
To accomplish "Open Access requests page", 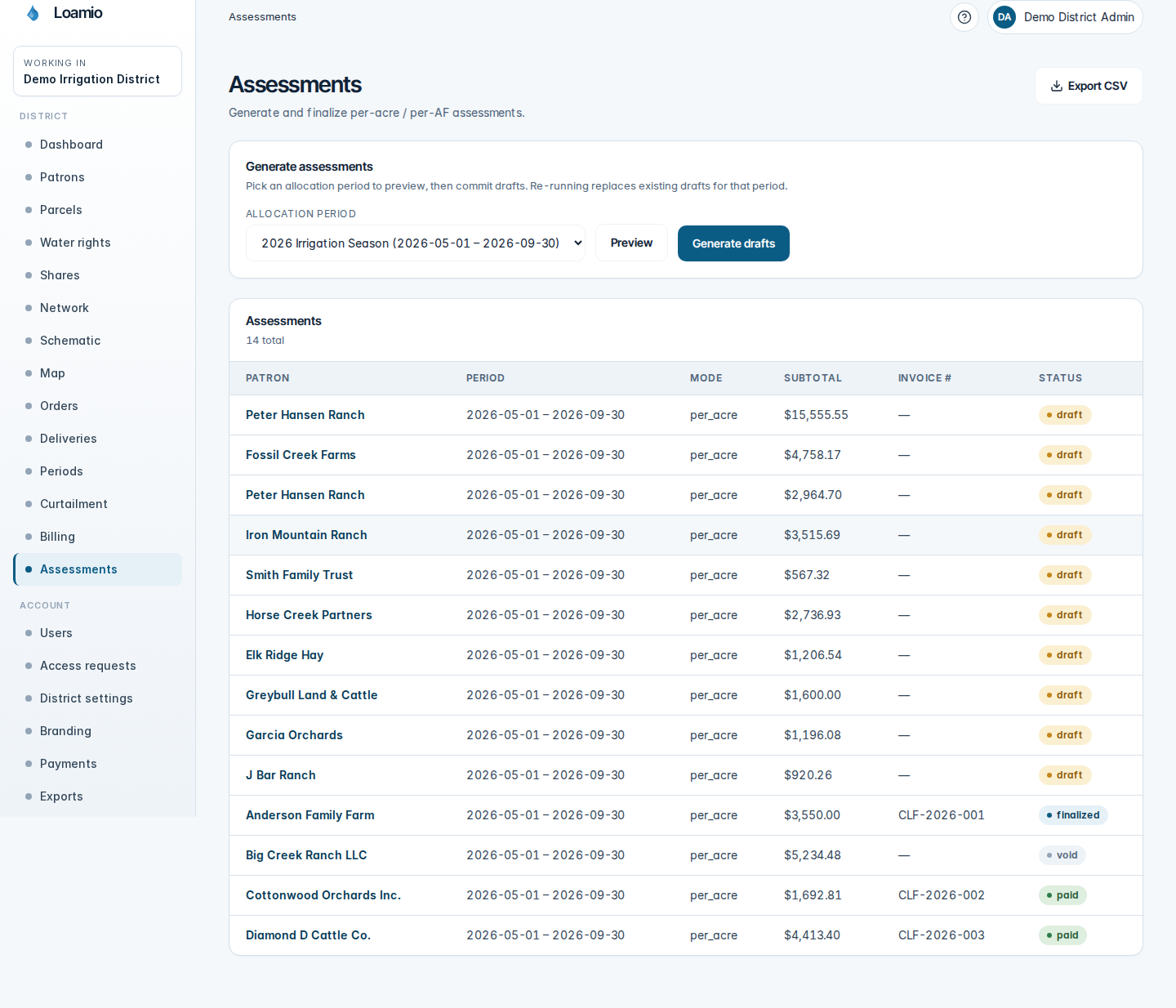I will [97, 666].
